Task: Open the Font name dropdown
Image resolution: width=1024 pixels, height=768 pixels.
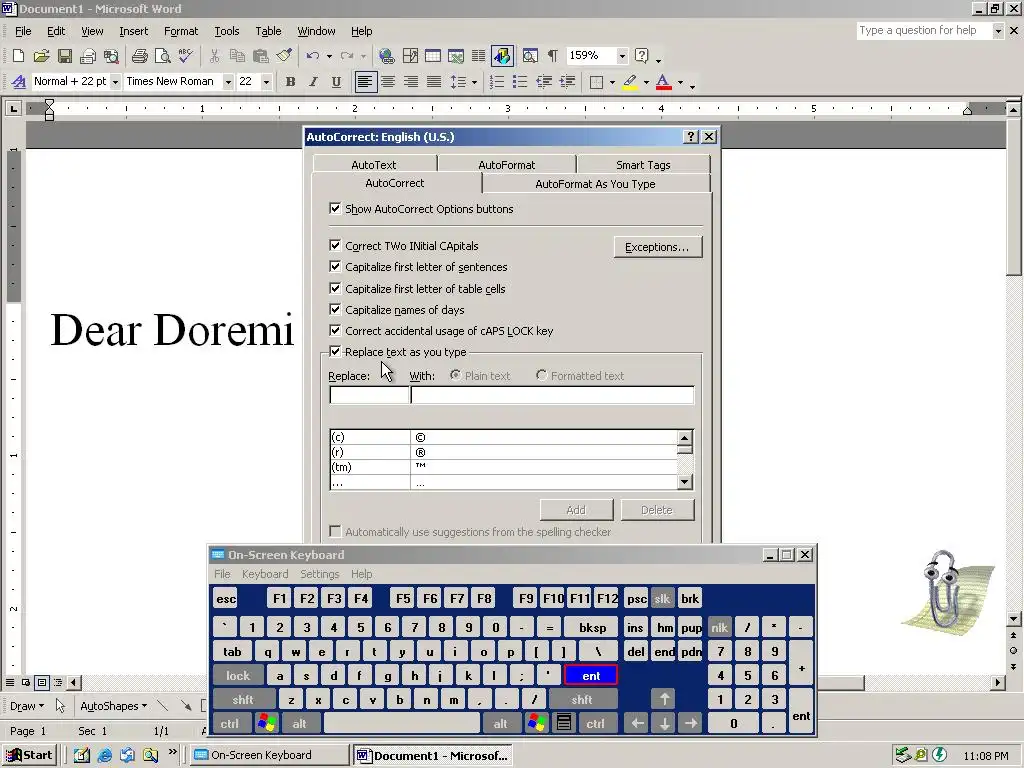Action: pos(228,82)
